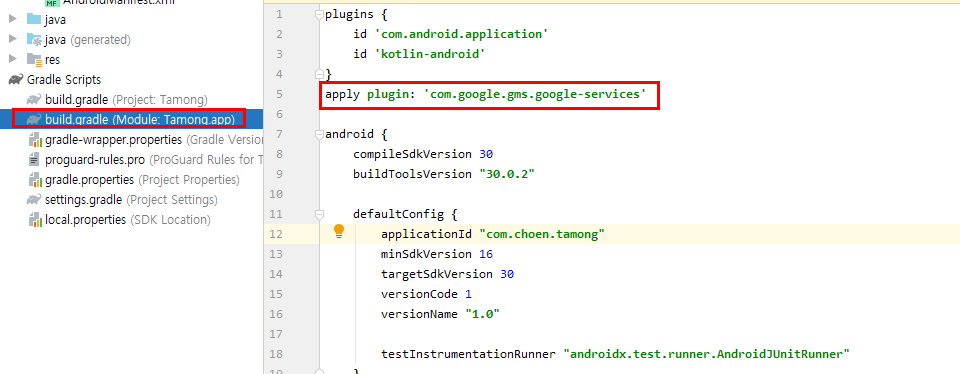Click the res folder icon
The image size is (960, 374).
[34, 59]
